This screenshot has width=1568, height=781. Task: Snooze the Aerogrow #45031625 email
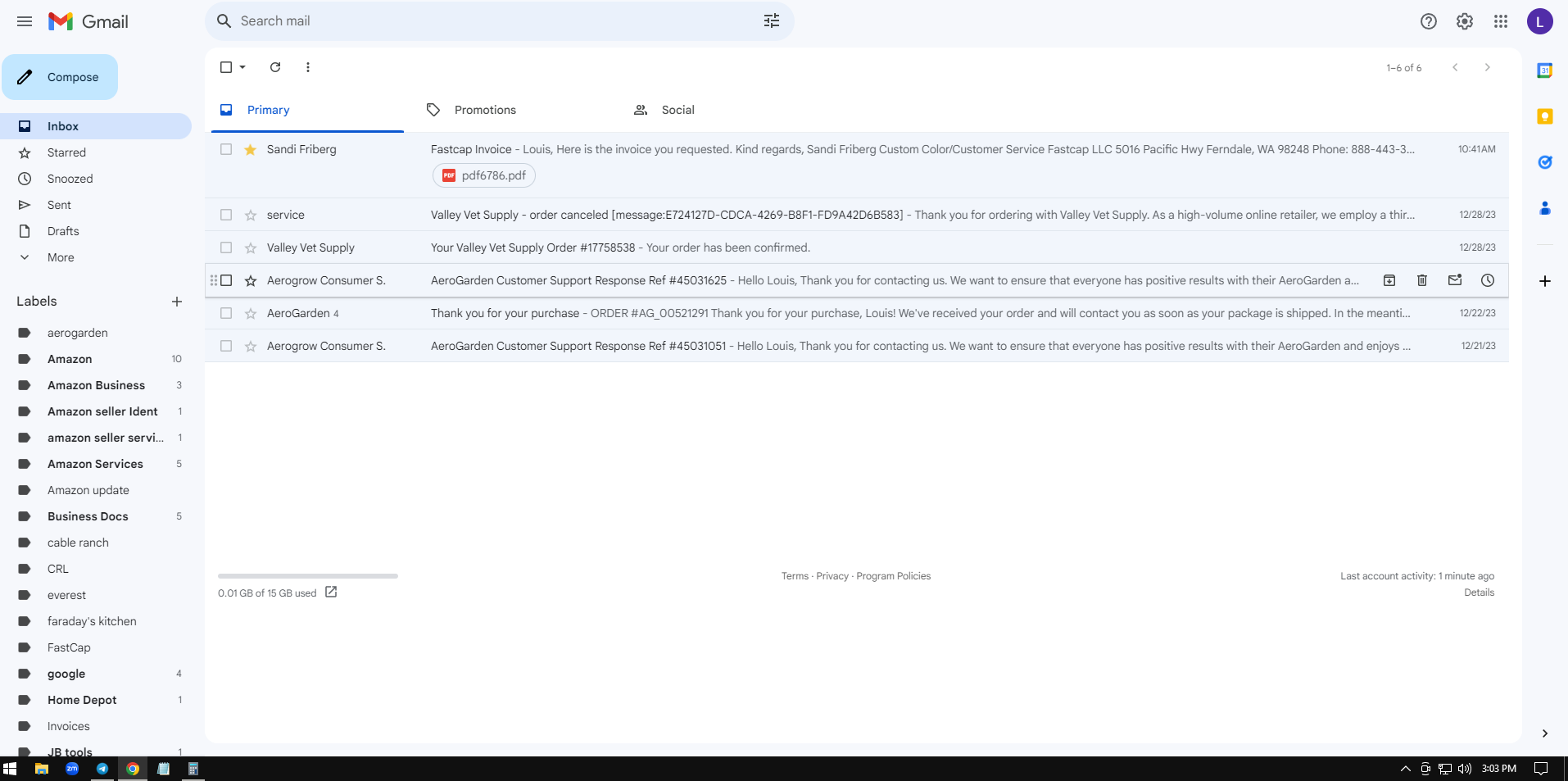click(x=1488, y=280)
